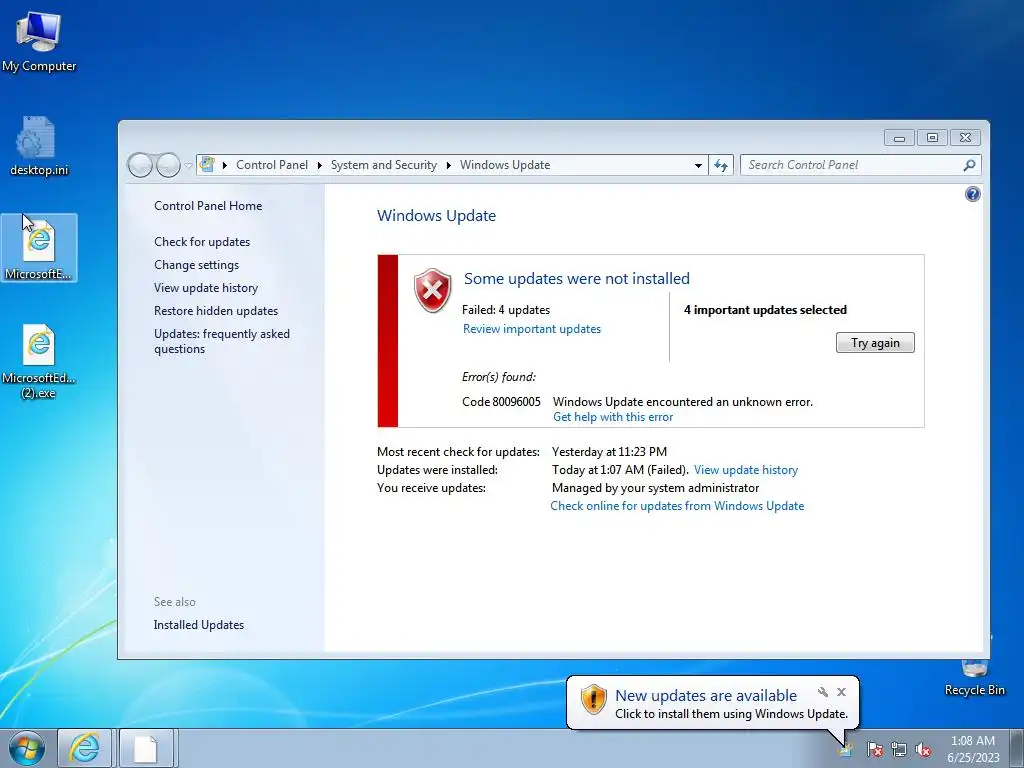The image size is (1024, 768).
Task: Click the Try again button
Action: point(875,343)
